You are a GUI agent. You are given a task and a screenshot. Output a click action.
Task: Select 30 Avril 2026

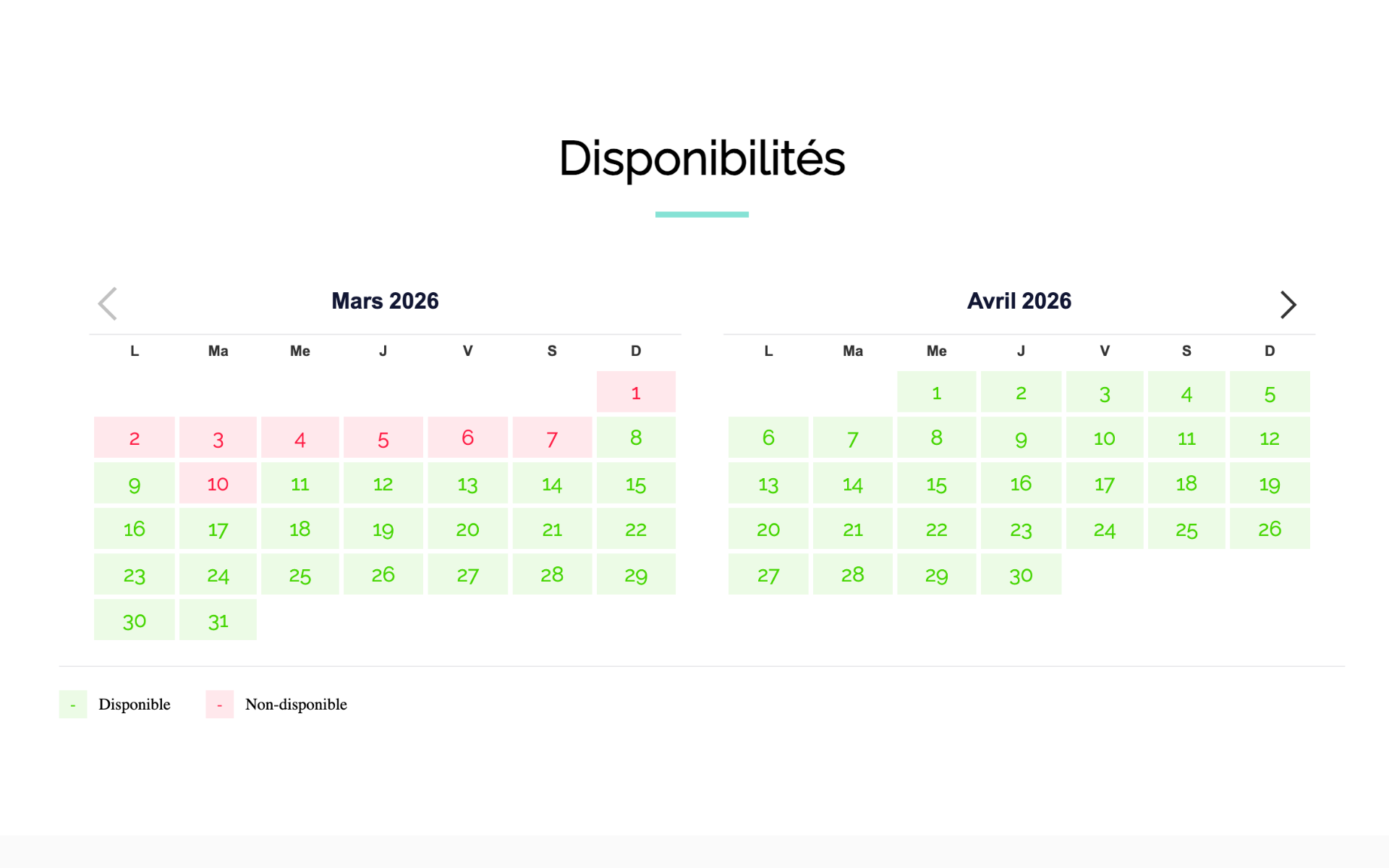[x=1021, y=574]
